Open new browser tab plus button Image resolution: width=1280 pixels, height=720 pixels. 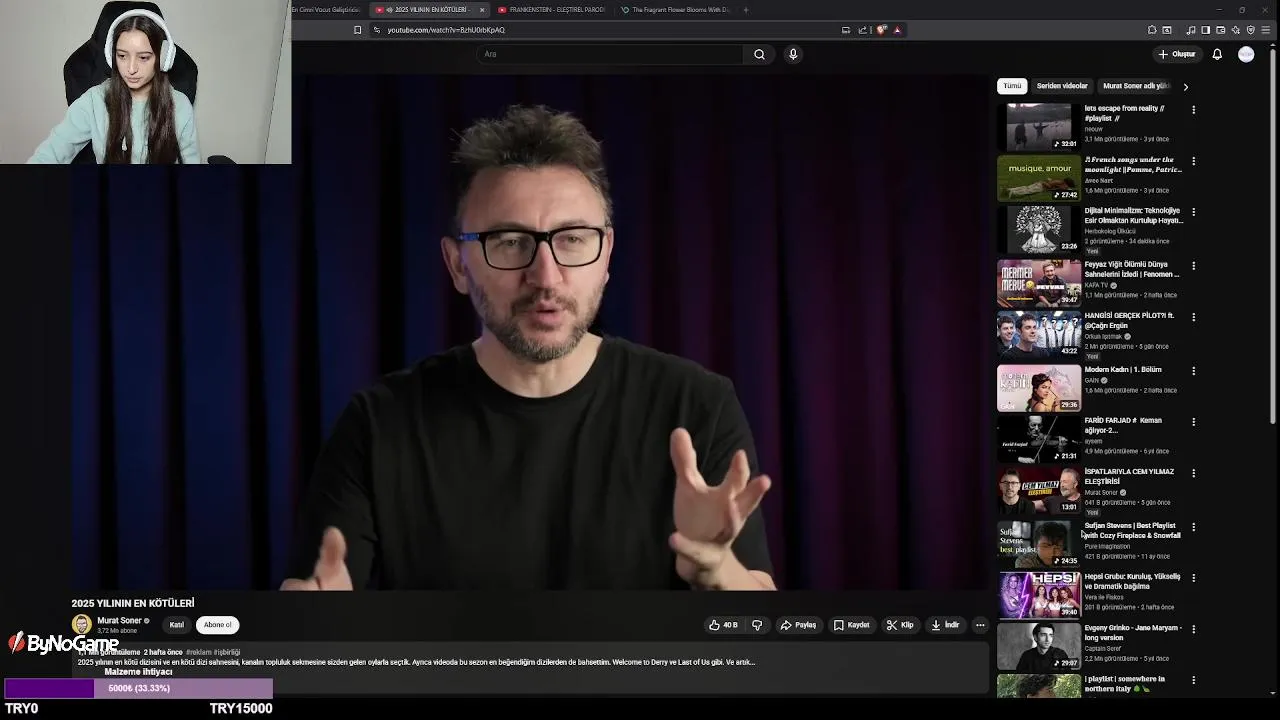coord(745,10)
